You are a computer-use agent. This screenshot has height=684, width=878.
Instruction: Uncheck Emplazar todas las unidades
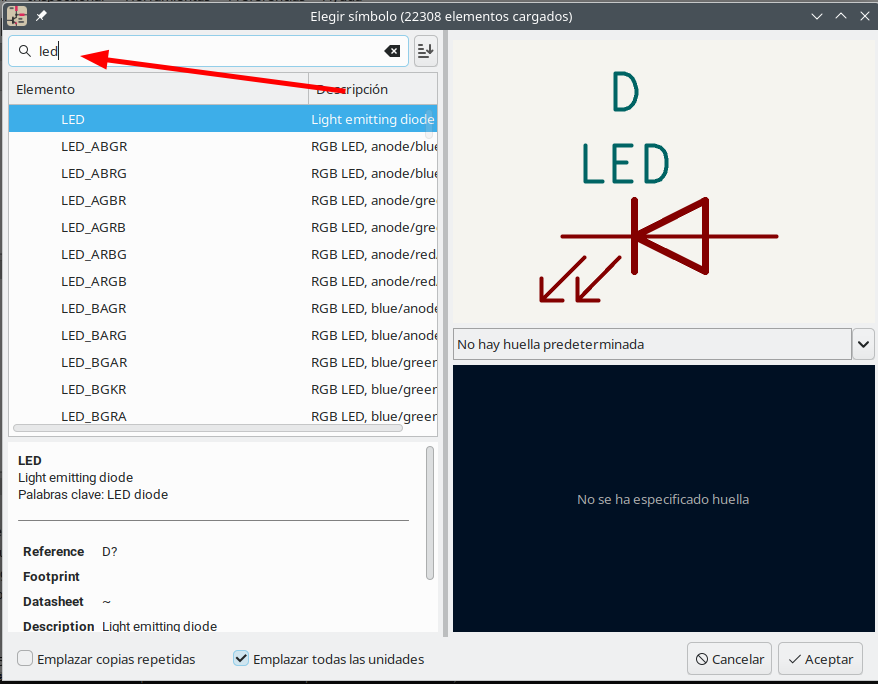pos(241,659)
